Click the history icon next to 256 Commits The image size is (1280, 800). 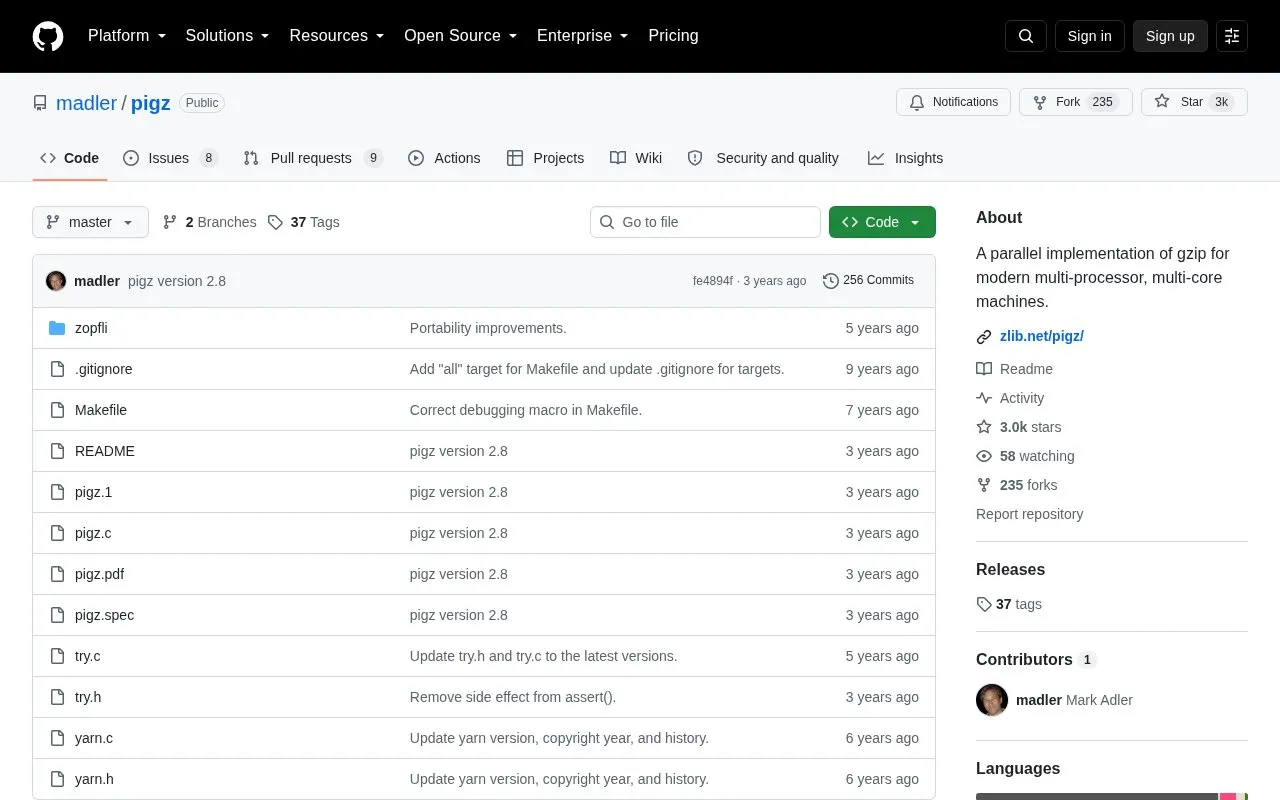point(831,281)
